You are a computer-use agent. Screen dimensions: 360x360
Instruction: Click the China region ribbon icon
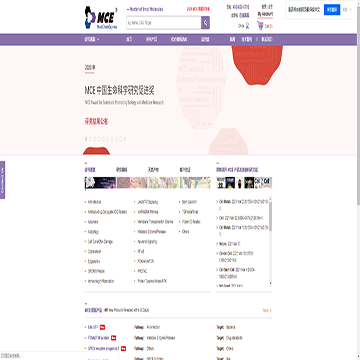point(248,26)
